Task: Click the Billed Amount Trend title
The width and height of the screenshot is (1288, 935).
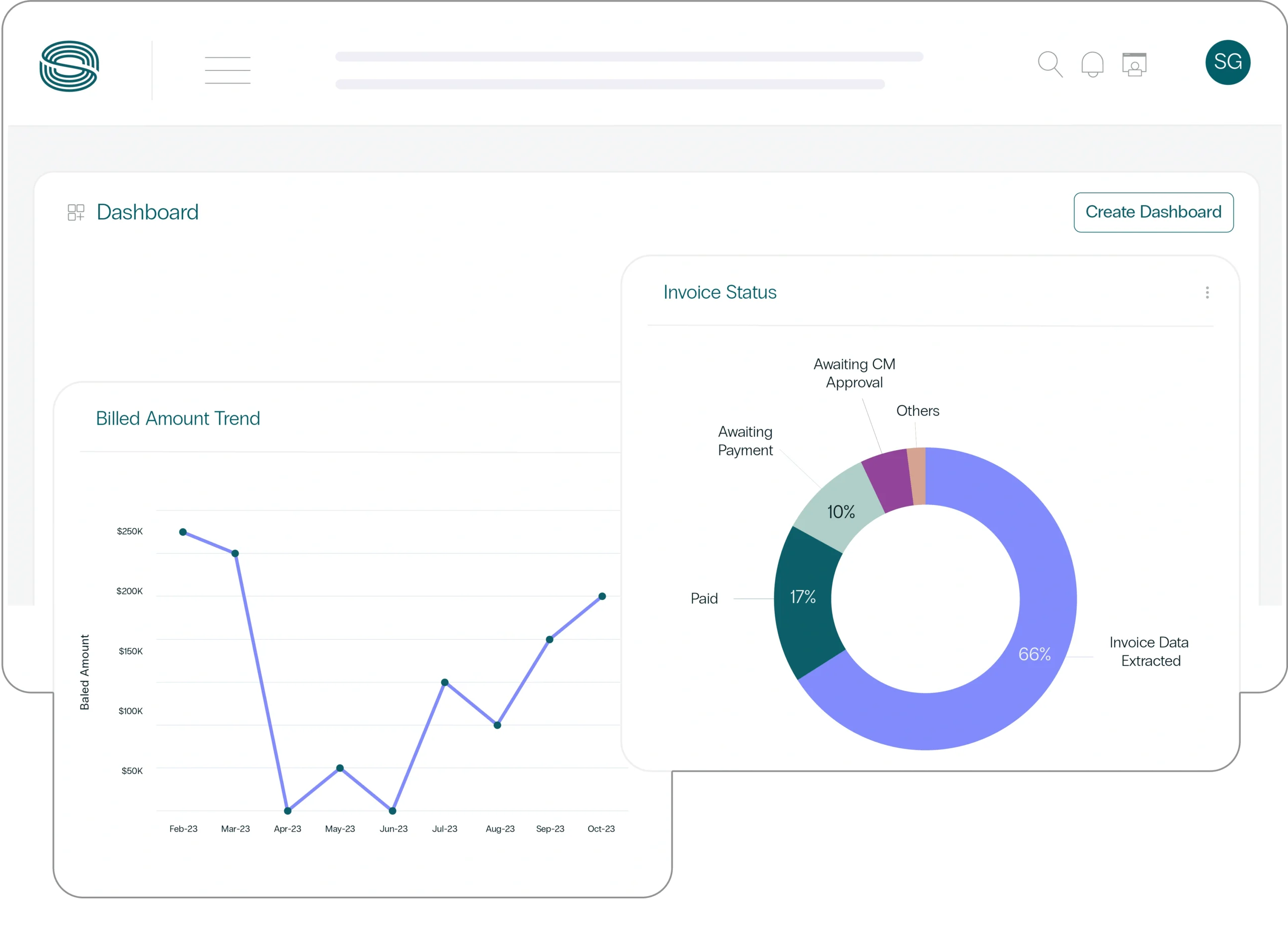Action: pos(178,418)
